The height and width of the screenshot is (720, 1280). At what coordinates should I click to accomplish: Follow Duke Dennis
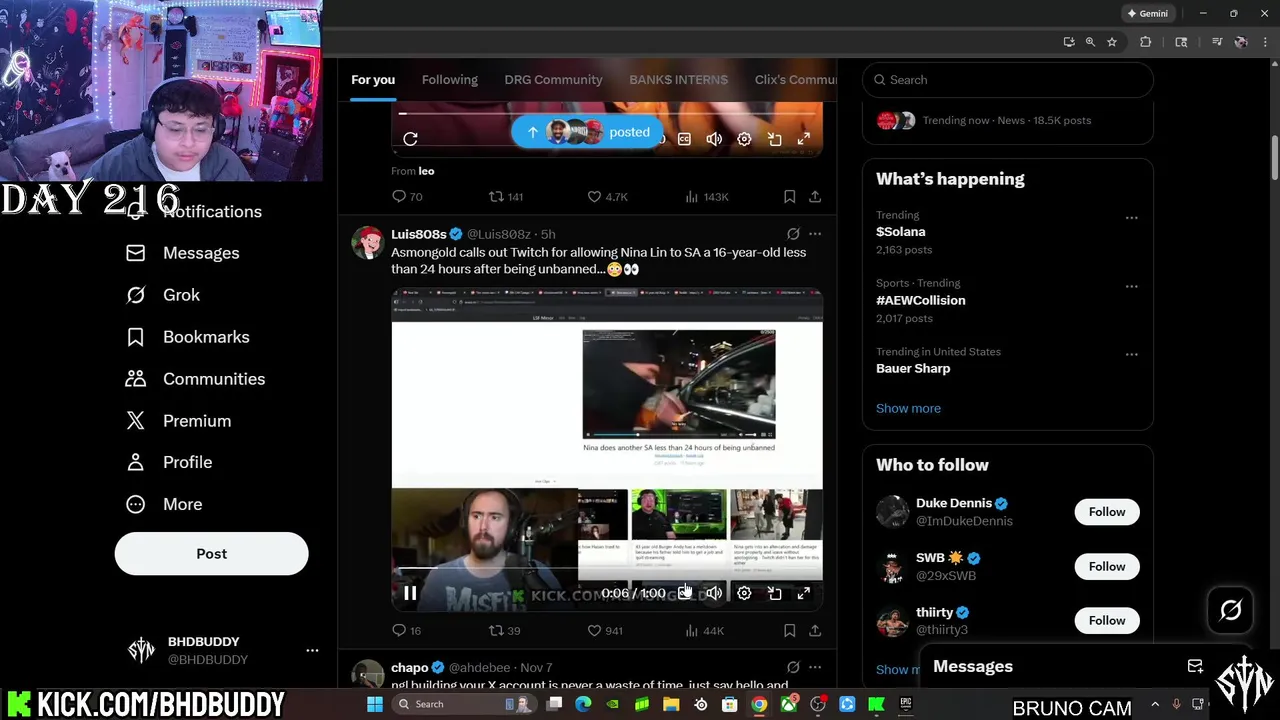(1107, 512)
